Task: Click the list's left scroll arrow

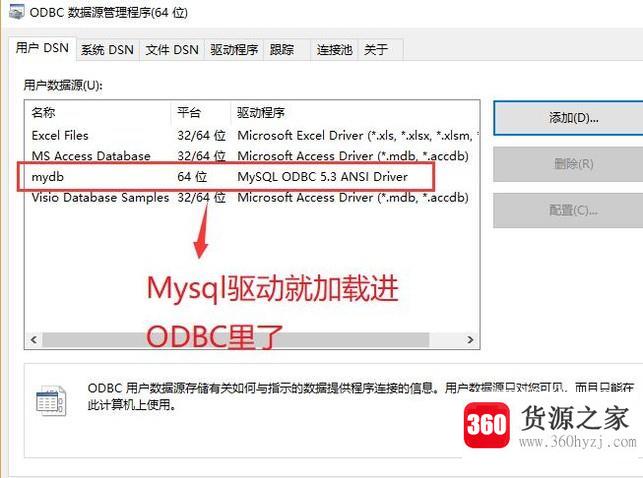Action: pos(34,340)
